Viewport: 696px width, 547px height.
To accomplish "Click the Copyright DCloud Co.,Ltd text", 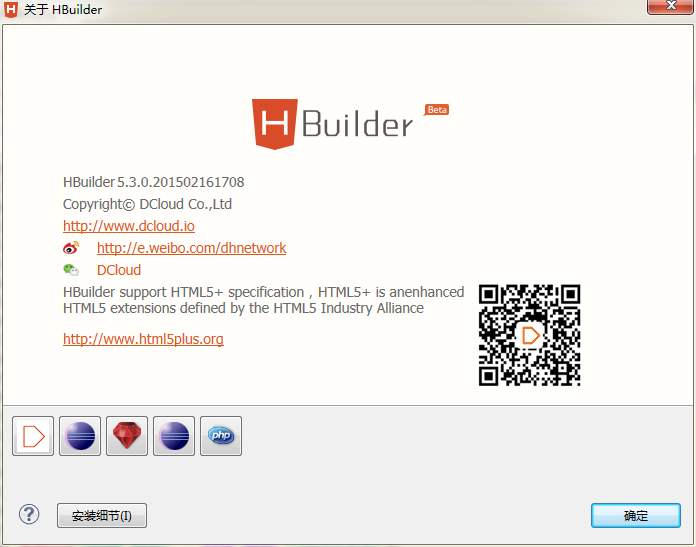I will (147, 204).
